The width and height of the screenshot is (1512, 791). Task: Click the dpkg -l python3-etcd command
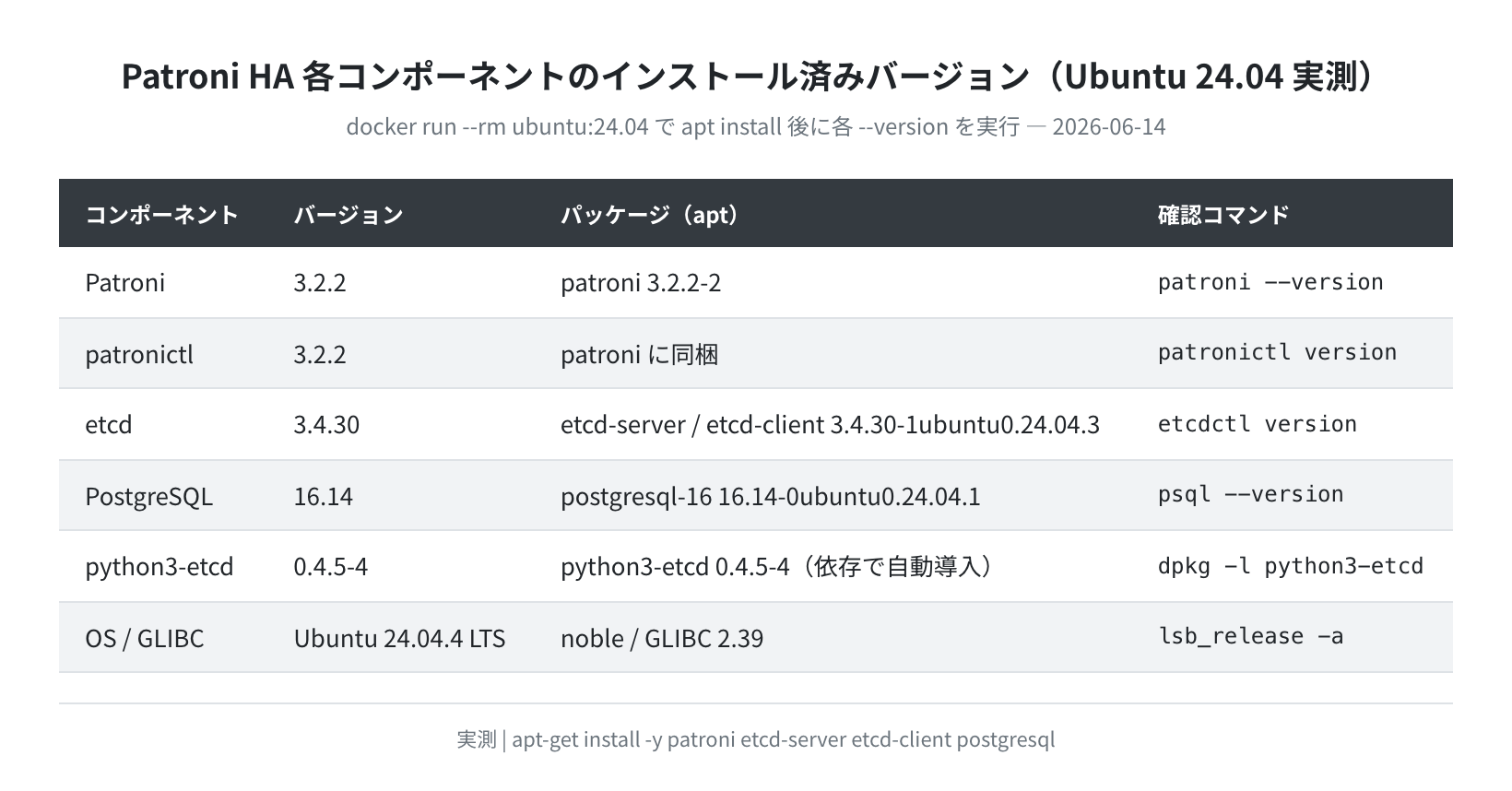1291,566
